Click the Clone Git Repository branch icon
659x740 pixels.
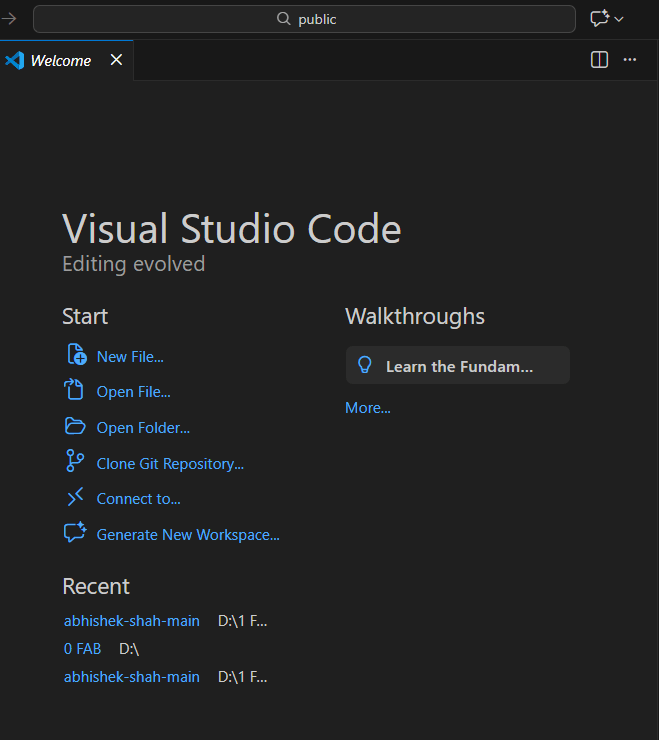[75, 461]
